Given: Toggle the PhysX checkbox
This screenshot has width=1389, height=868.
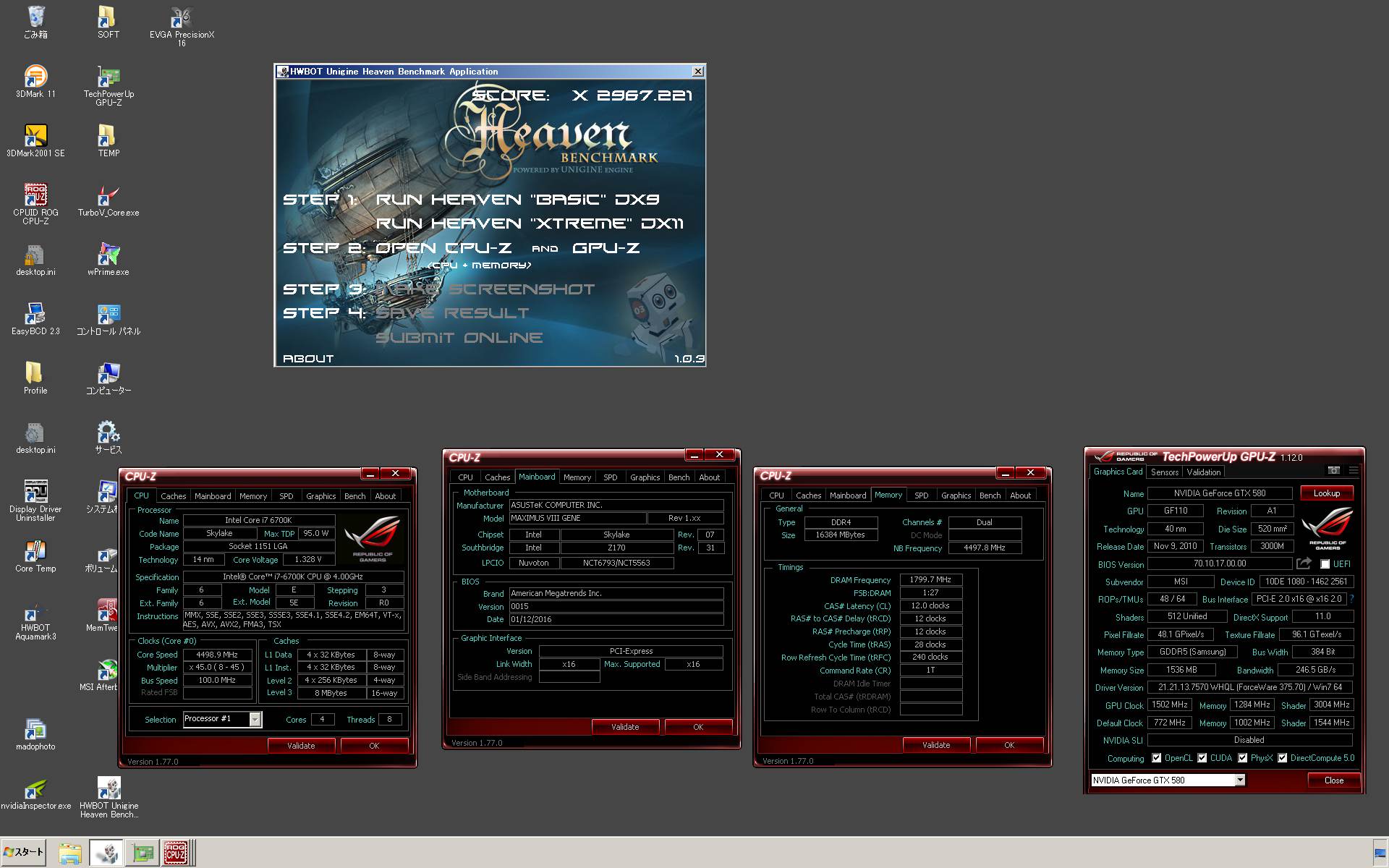Looking at the screenshot, I should 1243,758.
